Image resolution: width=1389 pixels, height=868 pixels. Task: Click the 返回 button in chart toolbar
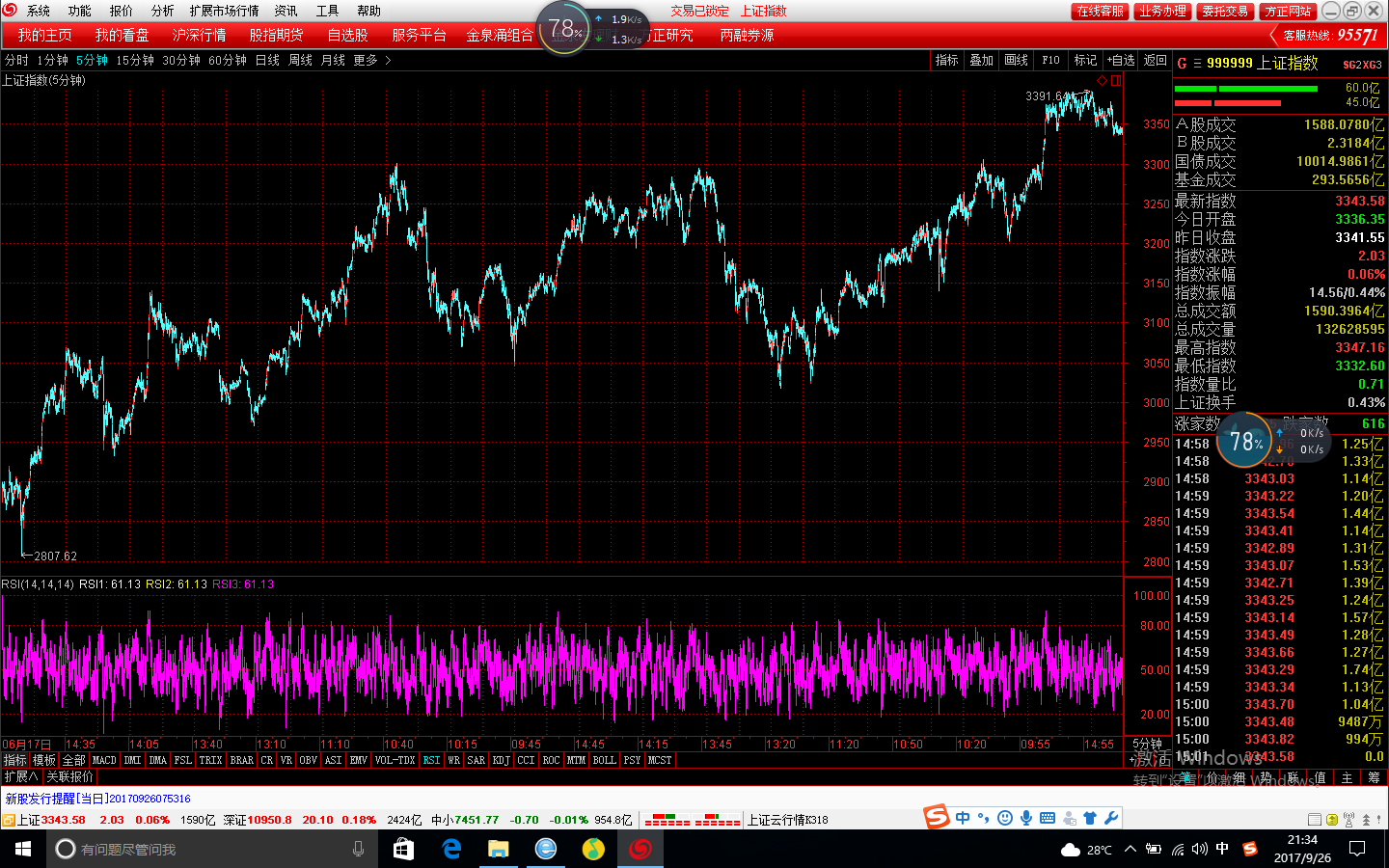click(1156, 60)
